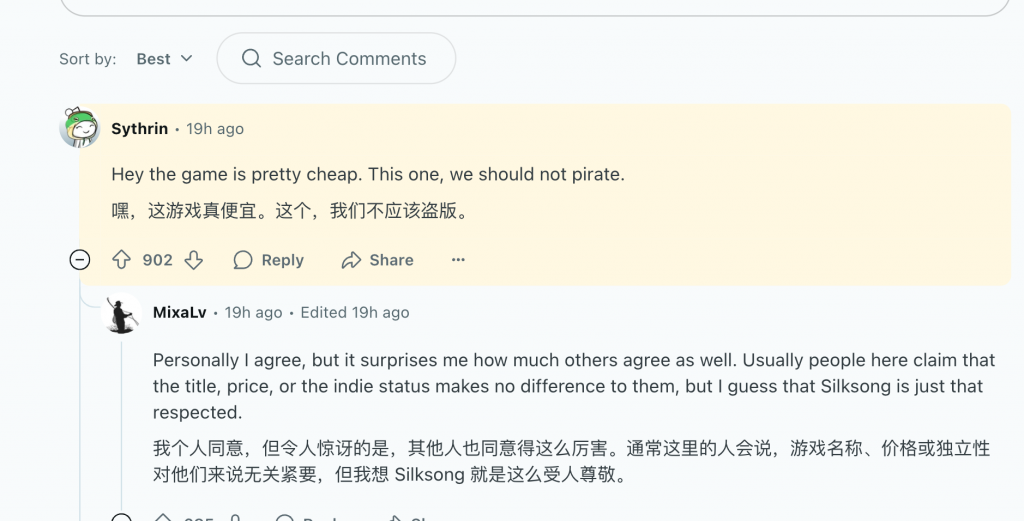Downvote Sythrin's comment
Viewport: 1024px width, 521px height.
pos(194,260)
